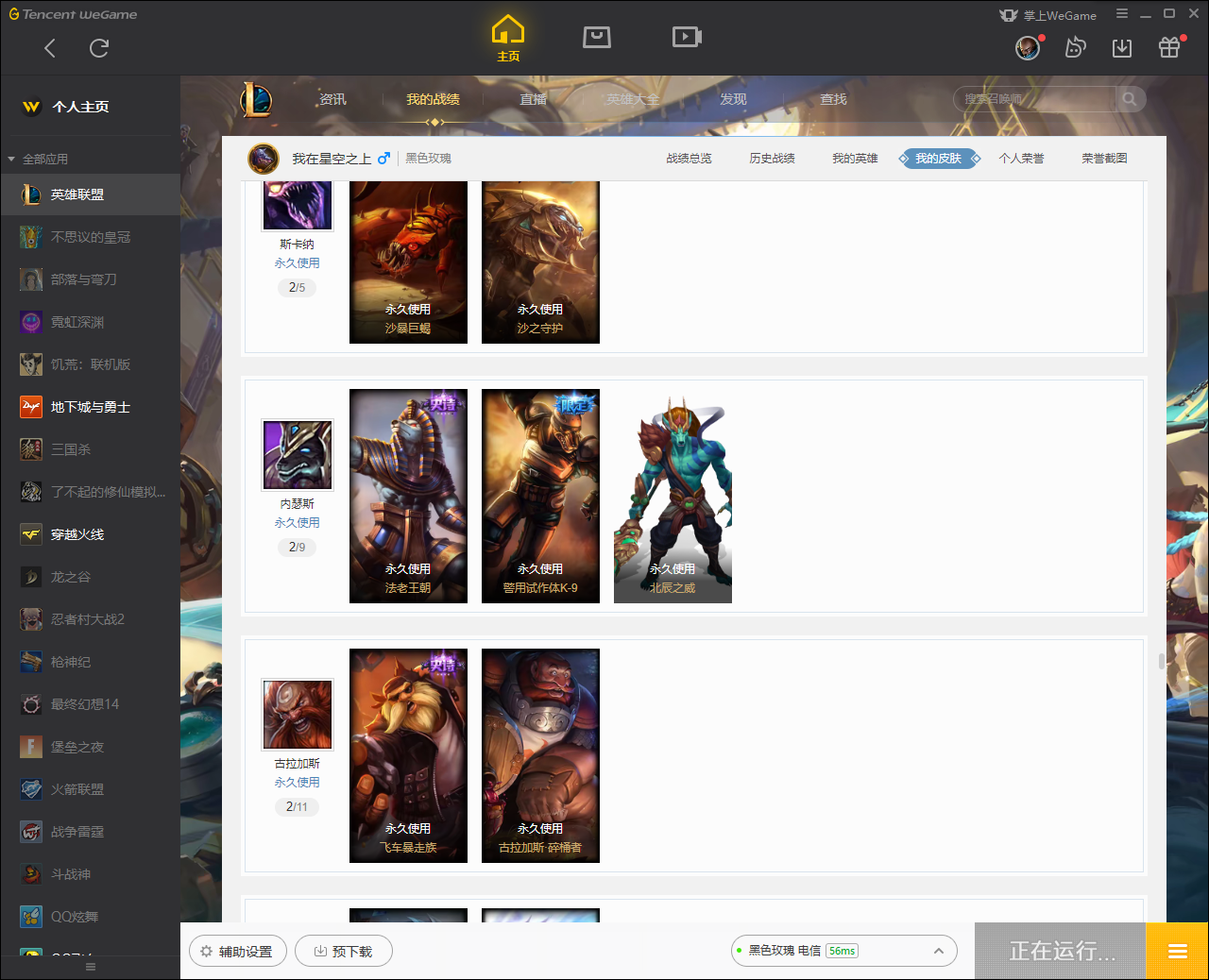Click the League of Legends logo icon
Image resolution: width=1209 pixels, height=980 pixels.
point(256,100)
